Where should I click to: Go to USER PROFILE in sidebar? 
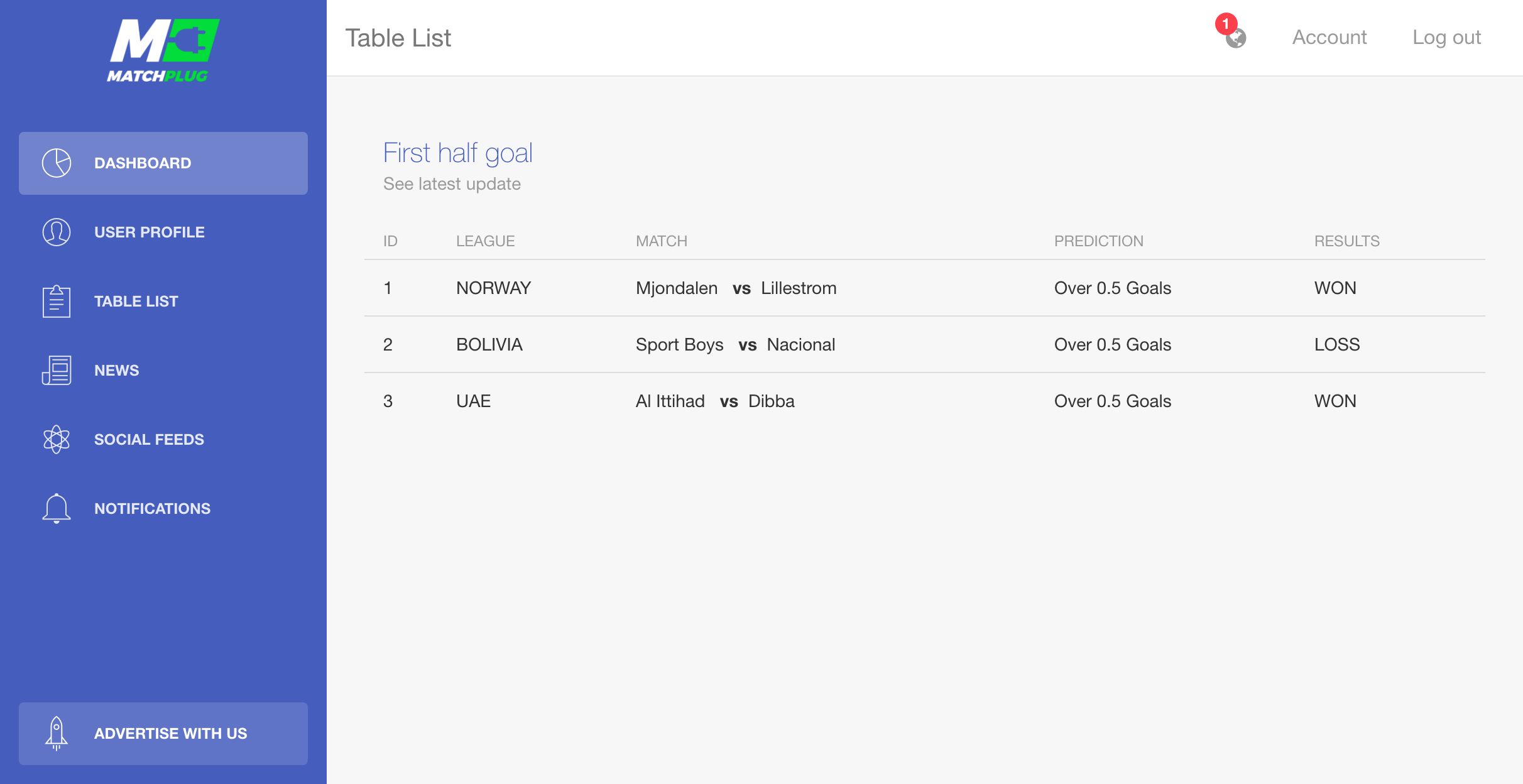coord(163,232)
